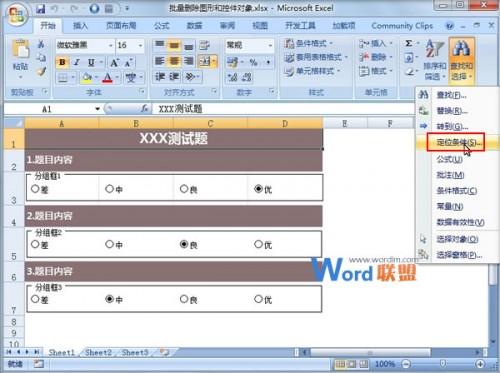Click Normal view icon in status bar

click(339, 364)
